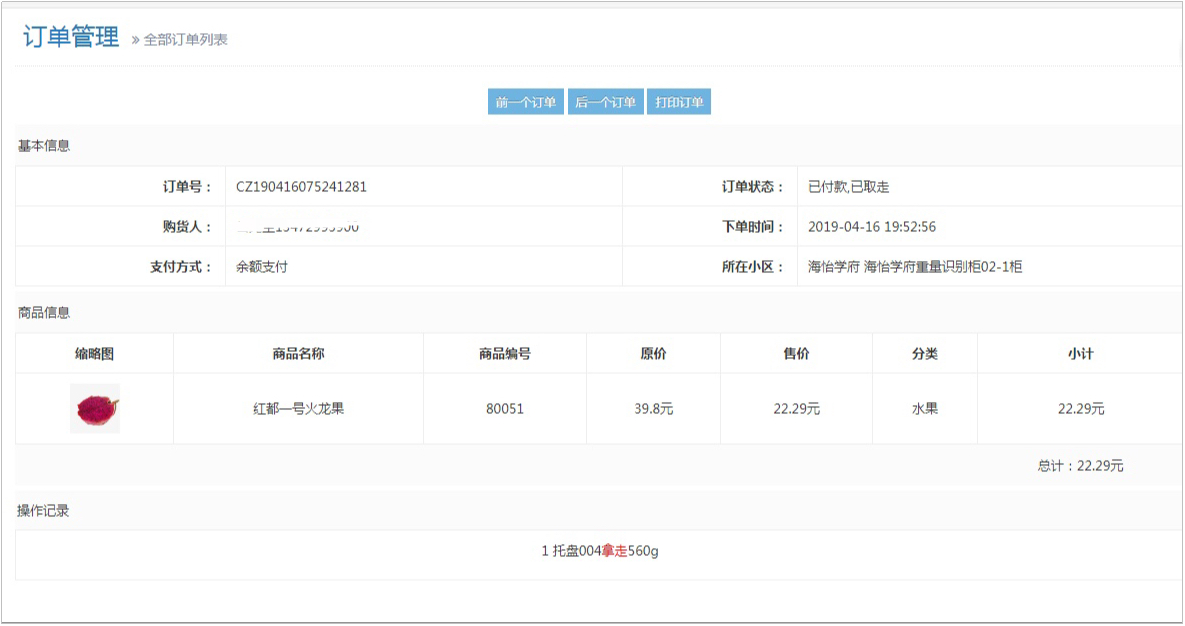Select product name 红都一号火龙果
Viewport: 1185px width, 626px height.
pos(298,409)
